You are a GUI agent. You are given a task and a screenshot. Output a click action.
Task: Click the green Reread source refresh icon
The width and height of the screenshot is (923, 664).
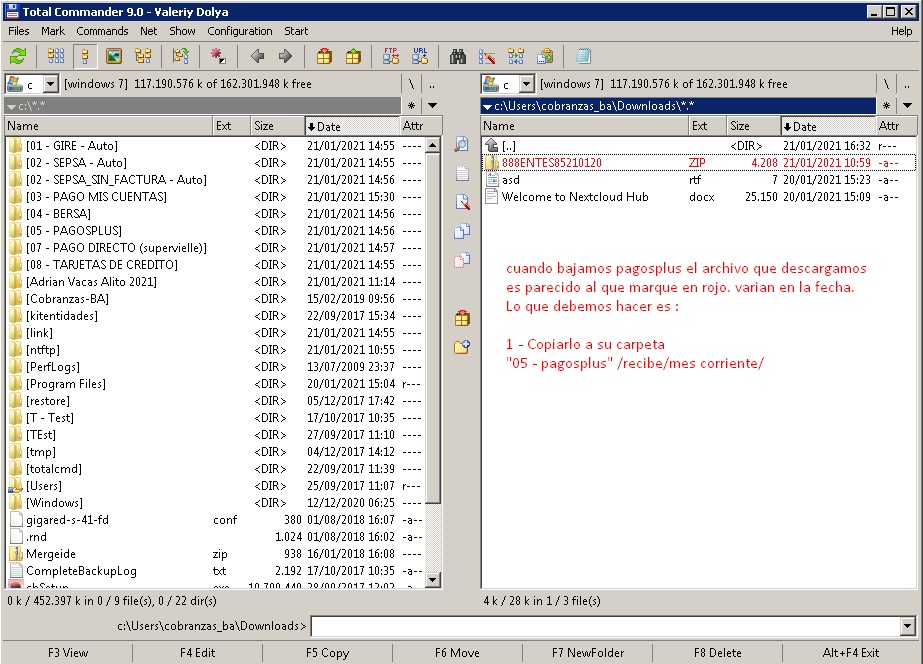[x=18, y=57]
